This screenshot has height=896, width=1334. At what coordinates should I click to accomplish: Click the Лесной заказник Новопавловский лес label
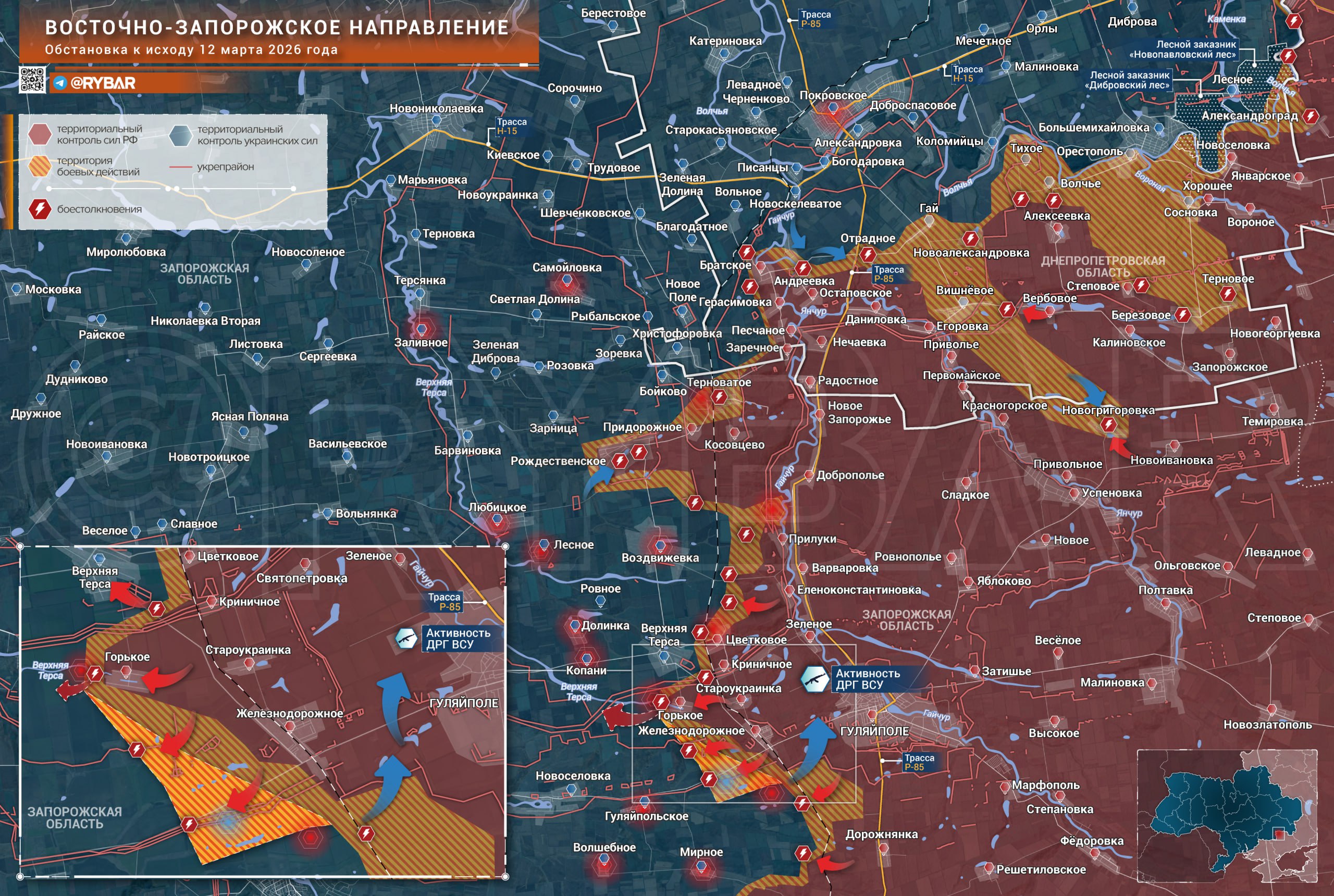pyautogui.click(x=1182, y=49)
